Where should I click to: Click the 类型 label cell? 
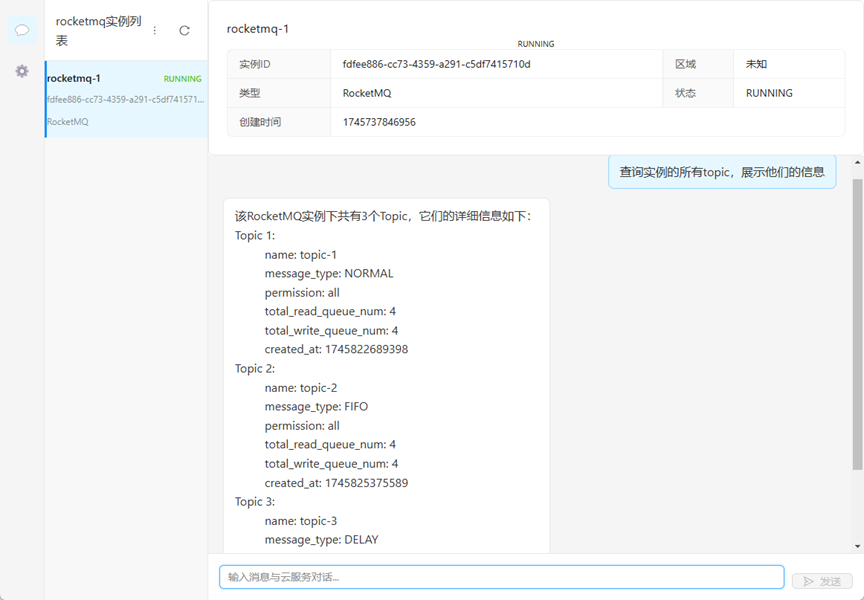(x=279, y=93)
